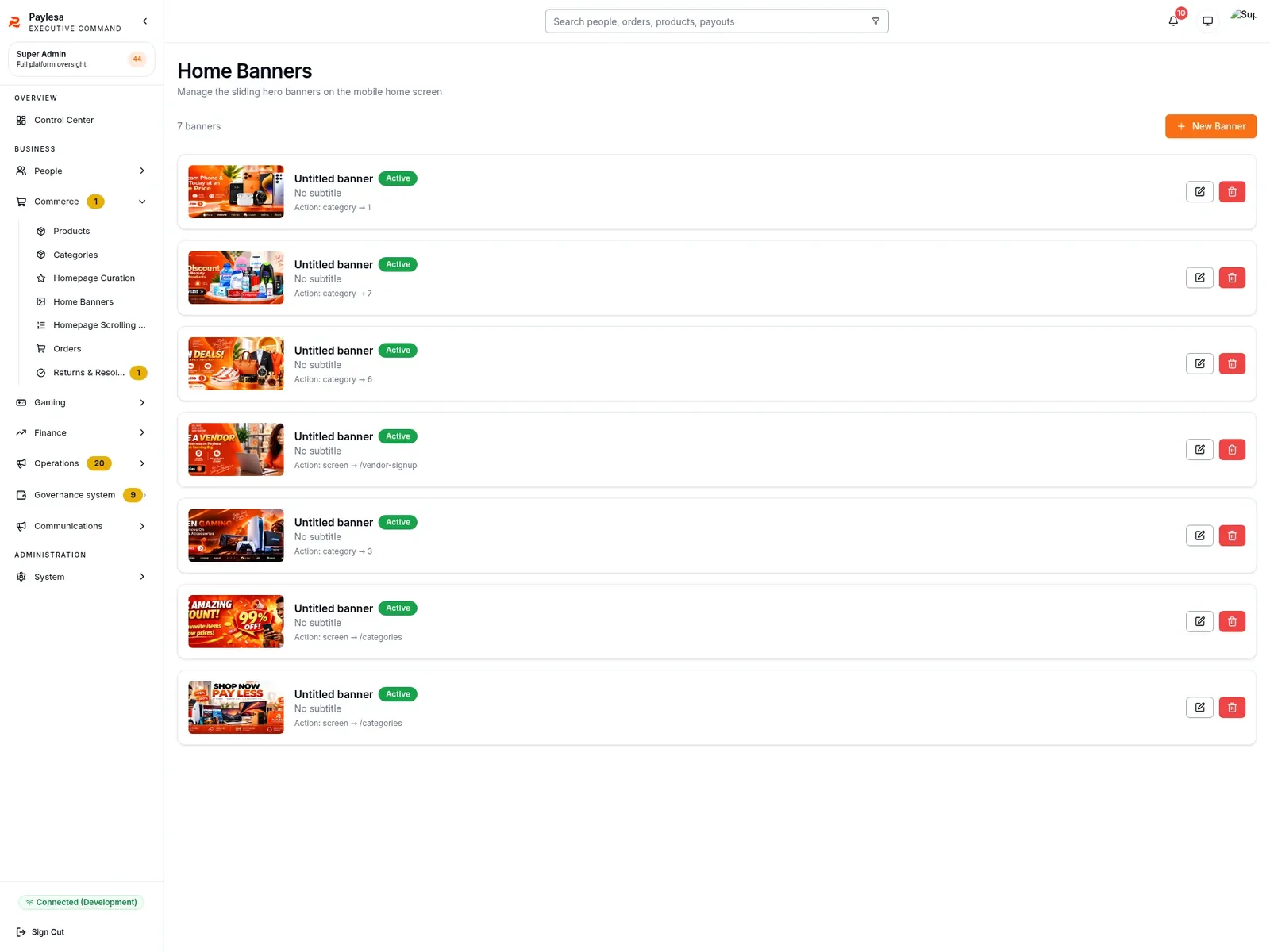The height and width of the screenshot is (952, 1270).
Task: Click the Paylesa logo icon
Action: tap(14, 22)
